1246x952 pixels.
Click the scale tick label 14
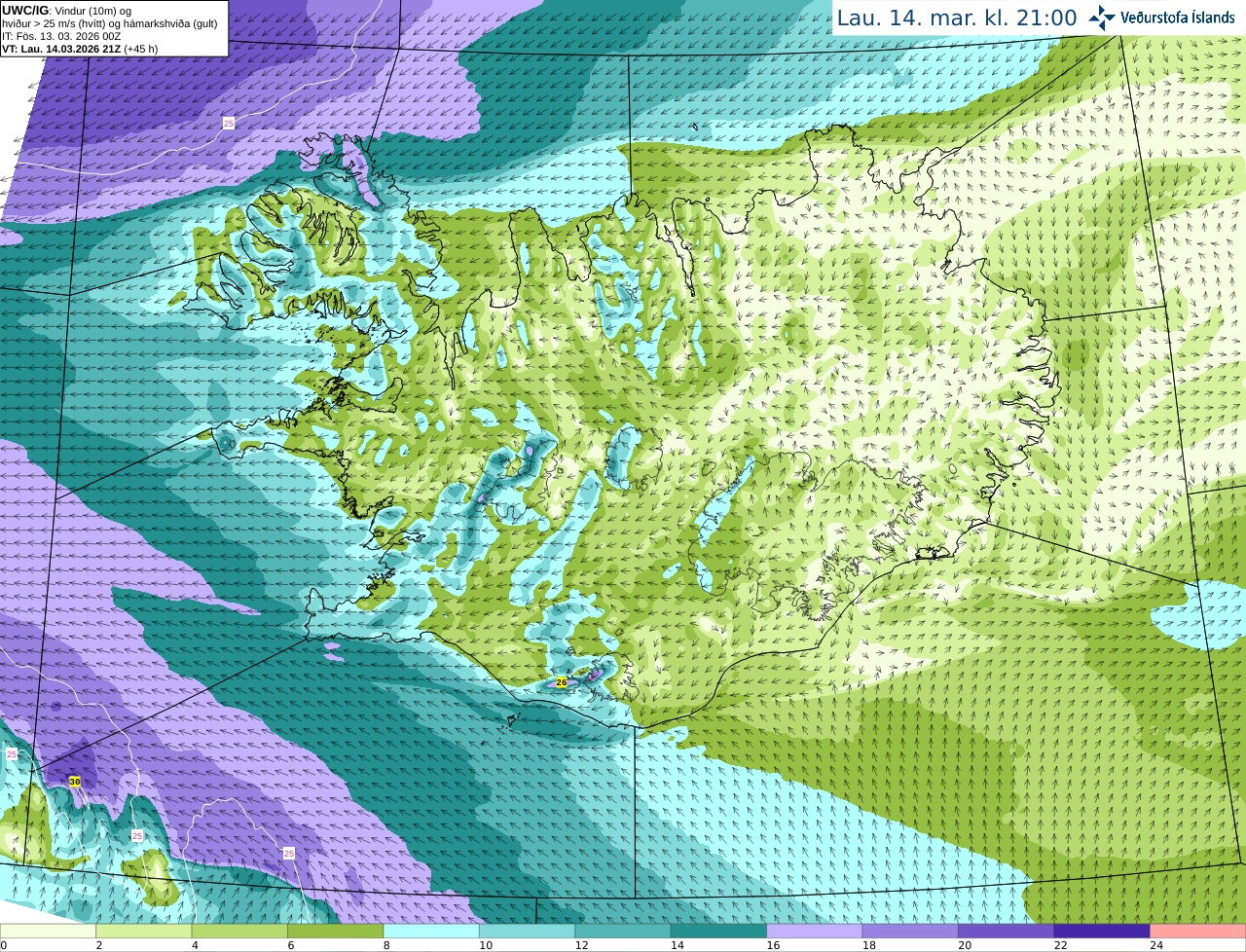pyautogui.click(x=677, y=945)
